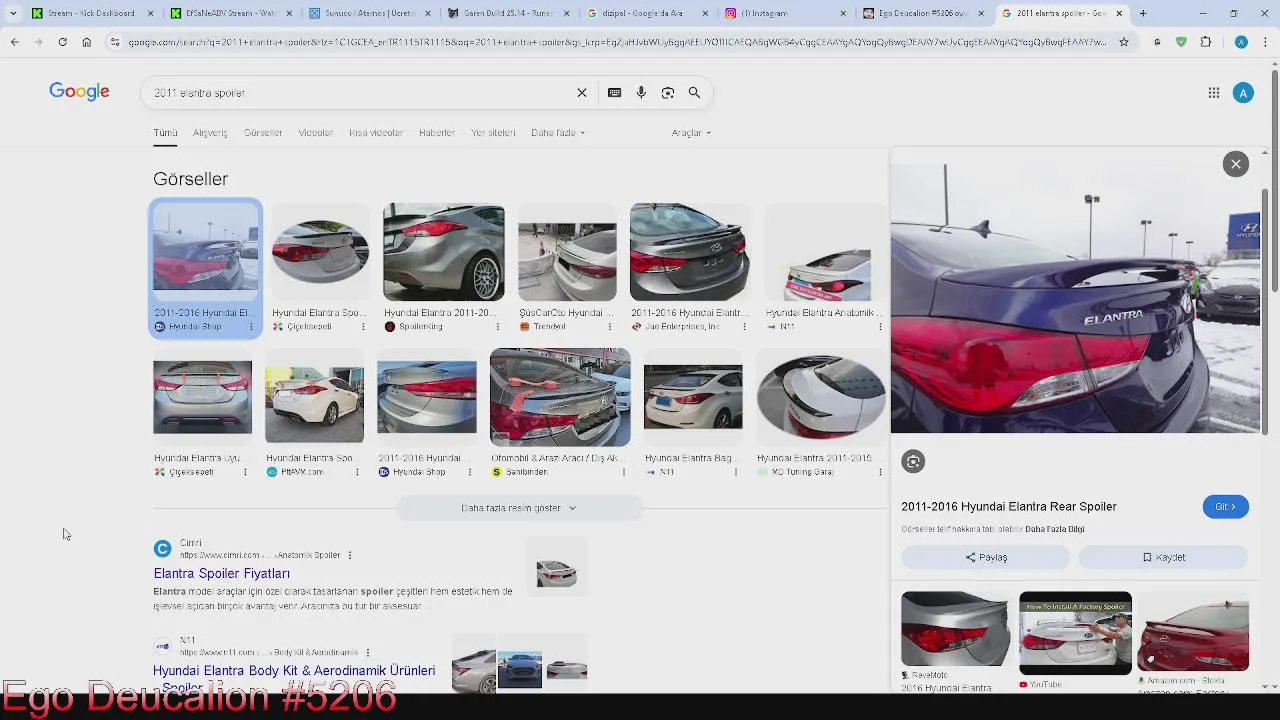The image size is (1280, 720).
Task: Open more options for the PttAVM image result
Action: pos(356,472)
